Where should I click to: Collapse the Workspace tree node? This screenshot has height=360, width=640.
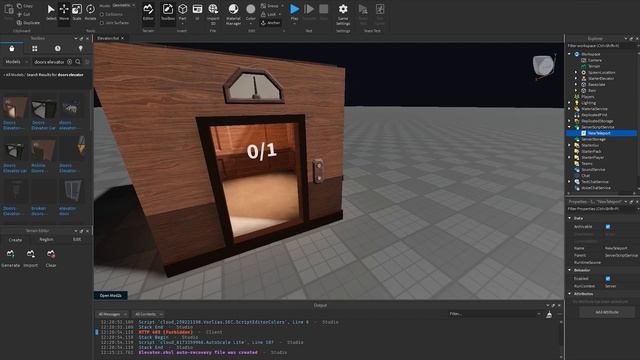[569, 54]
